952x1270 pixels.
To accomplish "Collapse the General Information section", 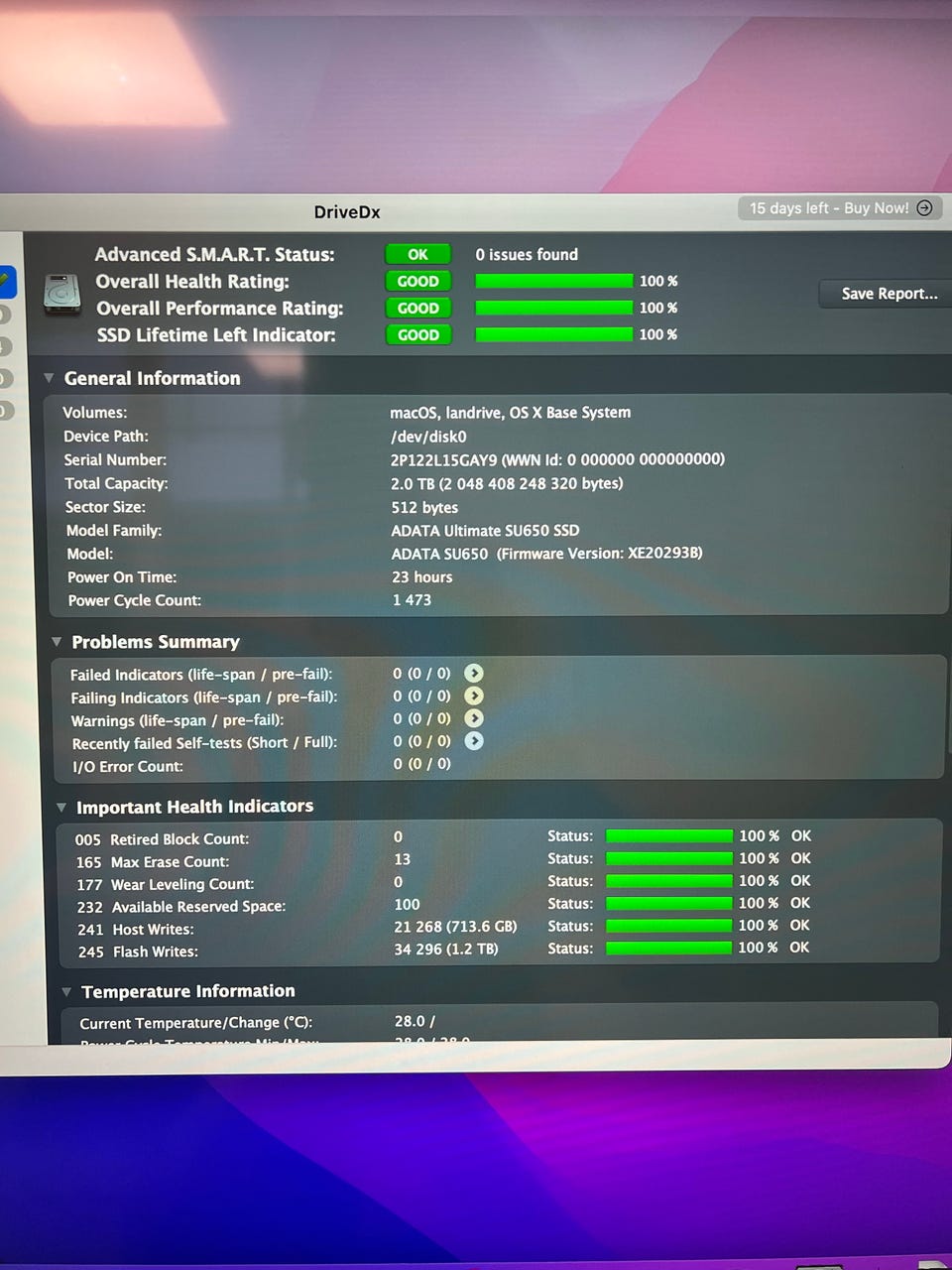I will click(x=49, y=378).
